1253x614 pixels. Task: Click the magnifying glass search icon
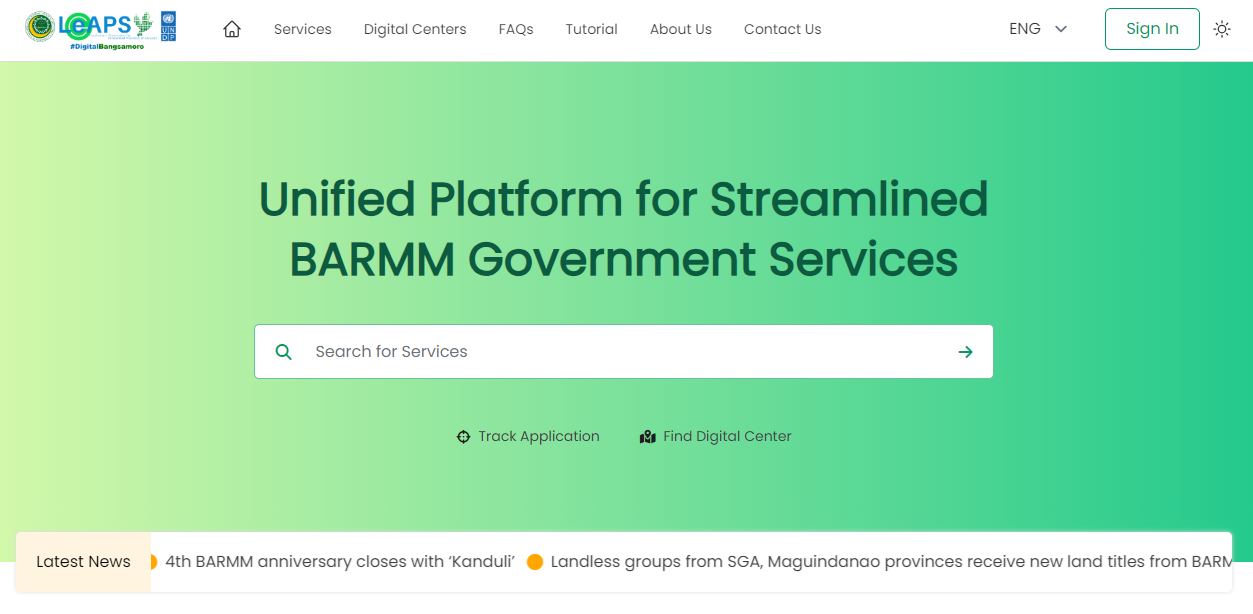click(x=284, y=351)
